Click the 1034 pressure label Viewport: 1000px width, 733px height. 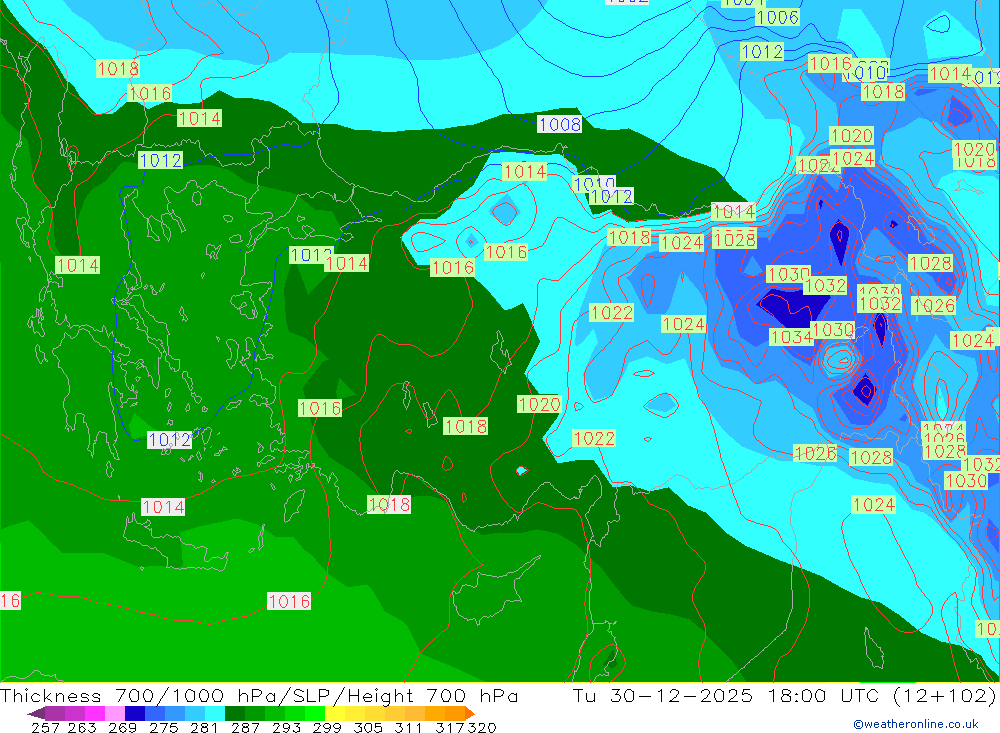click(x=791, y=336)
